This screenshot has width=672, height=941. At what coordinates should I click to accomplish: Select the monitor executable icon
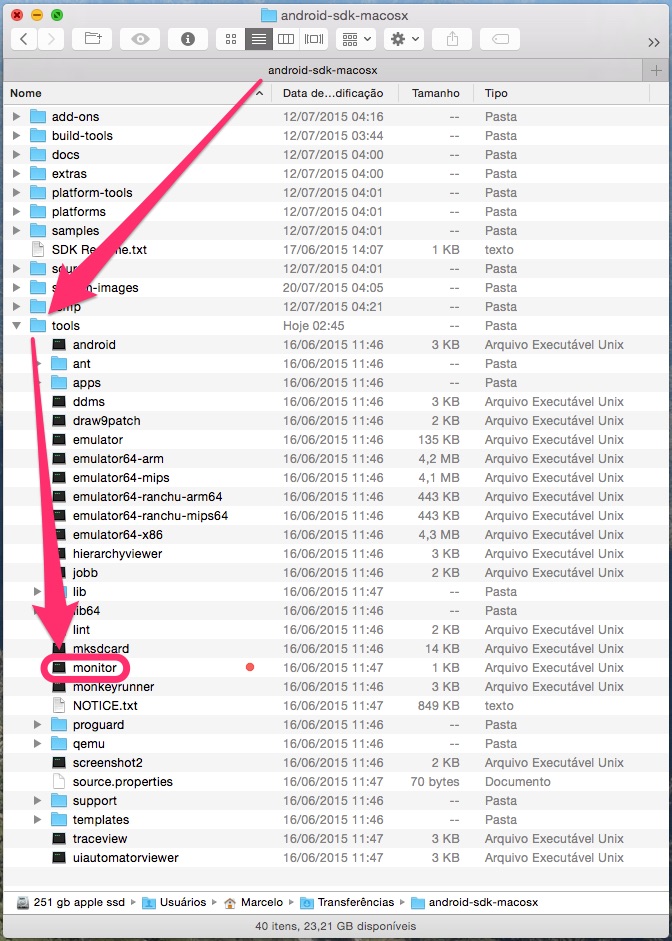coord(59,667)
